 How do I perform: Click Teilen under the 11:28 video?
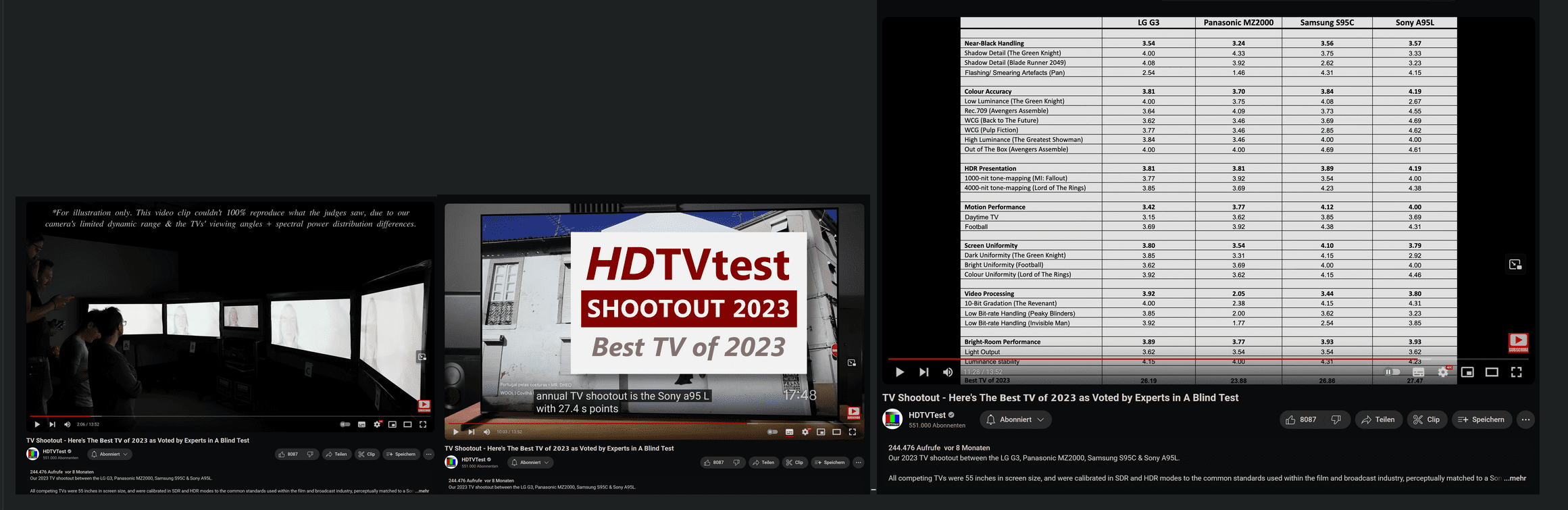tap(1378, 419)
